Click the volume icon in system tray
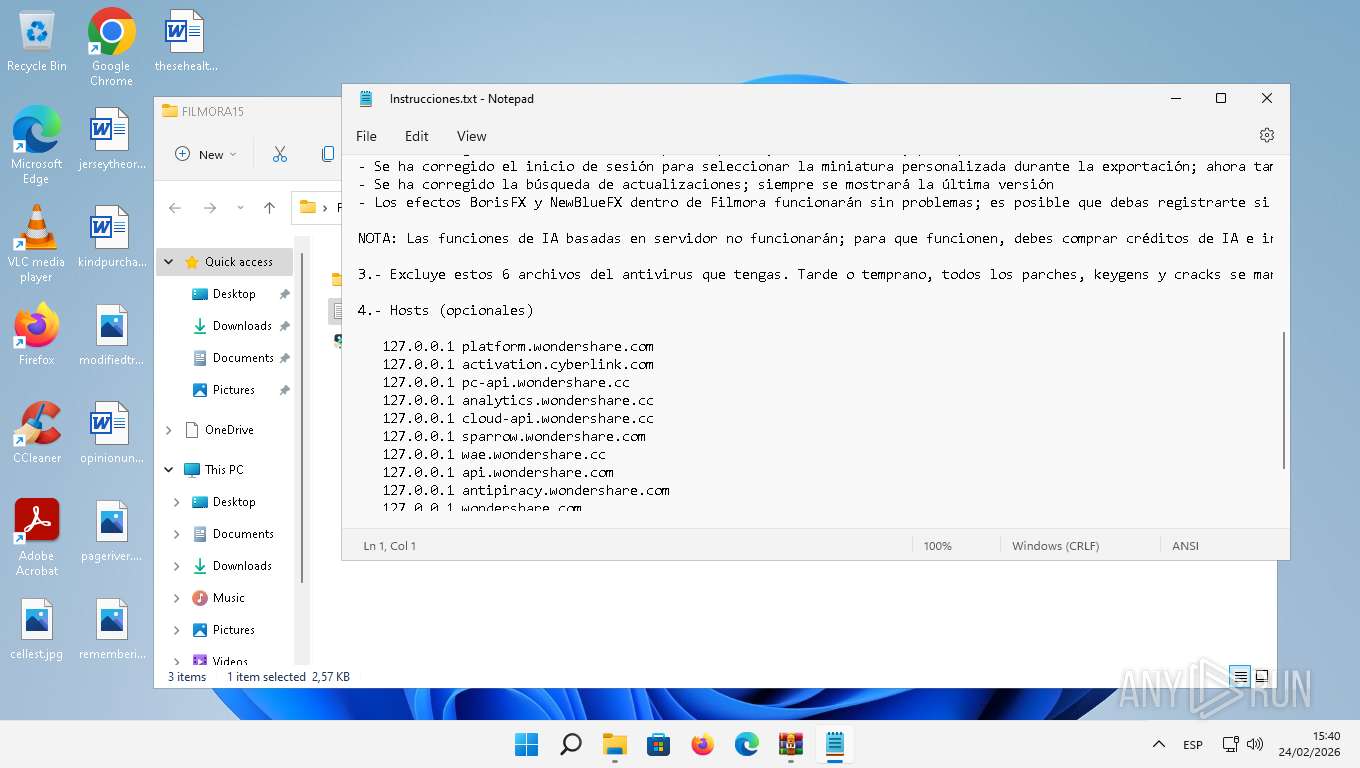The image size is (1360, 768). coord(1255,744)
